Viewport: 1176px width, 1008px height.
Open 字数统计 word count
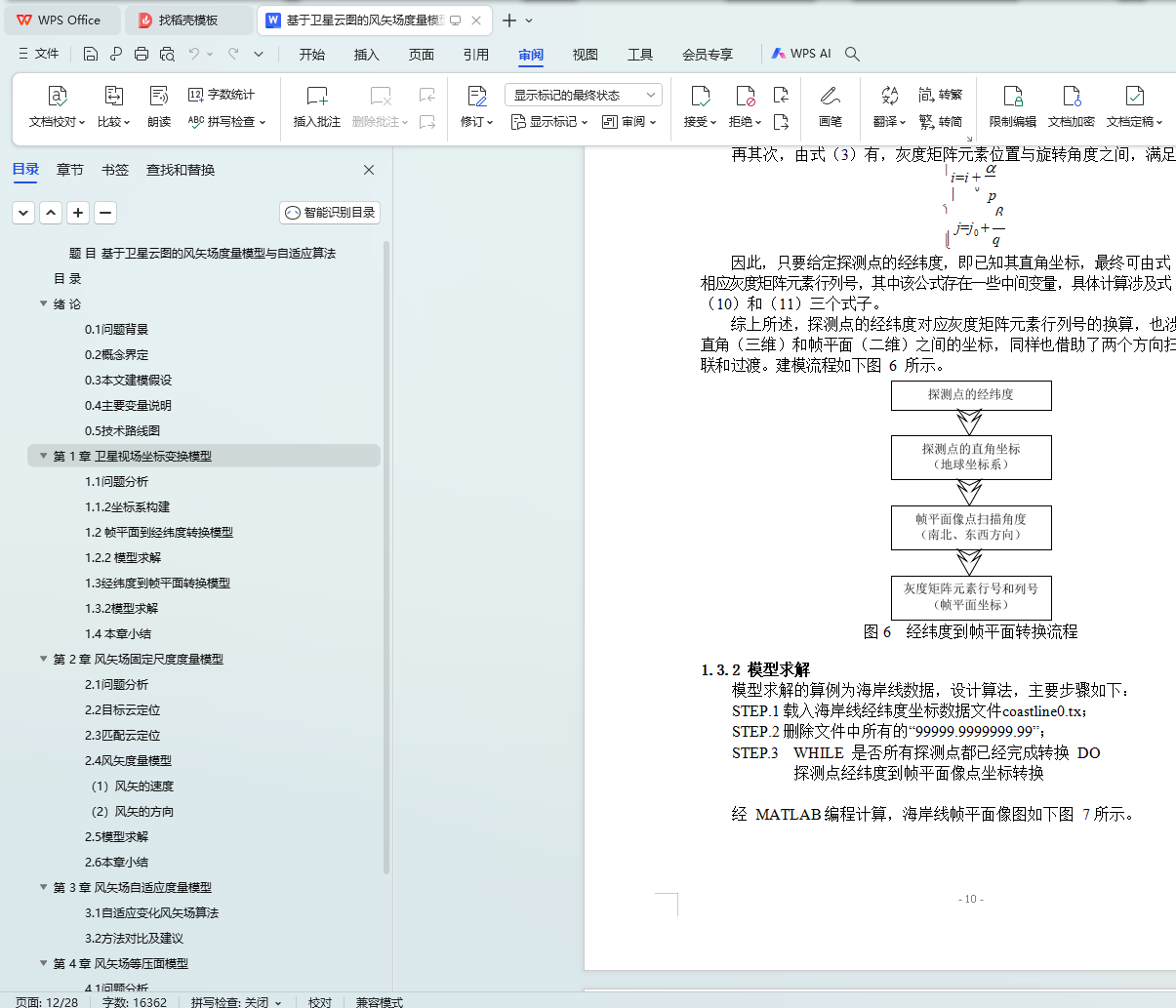(222, 95)
